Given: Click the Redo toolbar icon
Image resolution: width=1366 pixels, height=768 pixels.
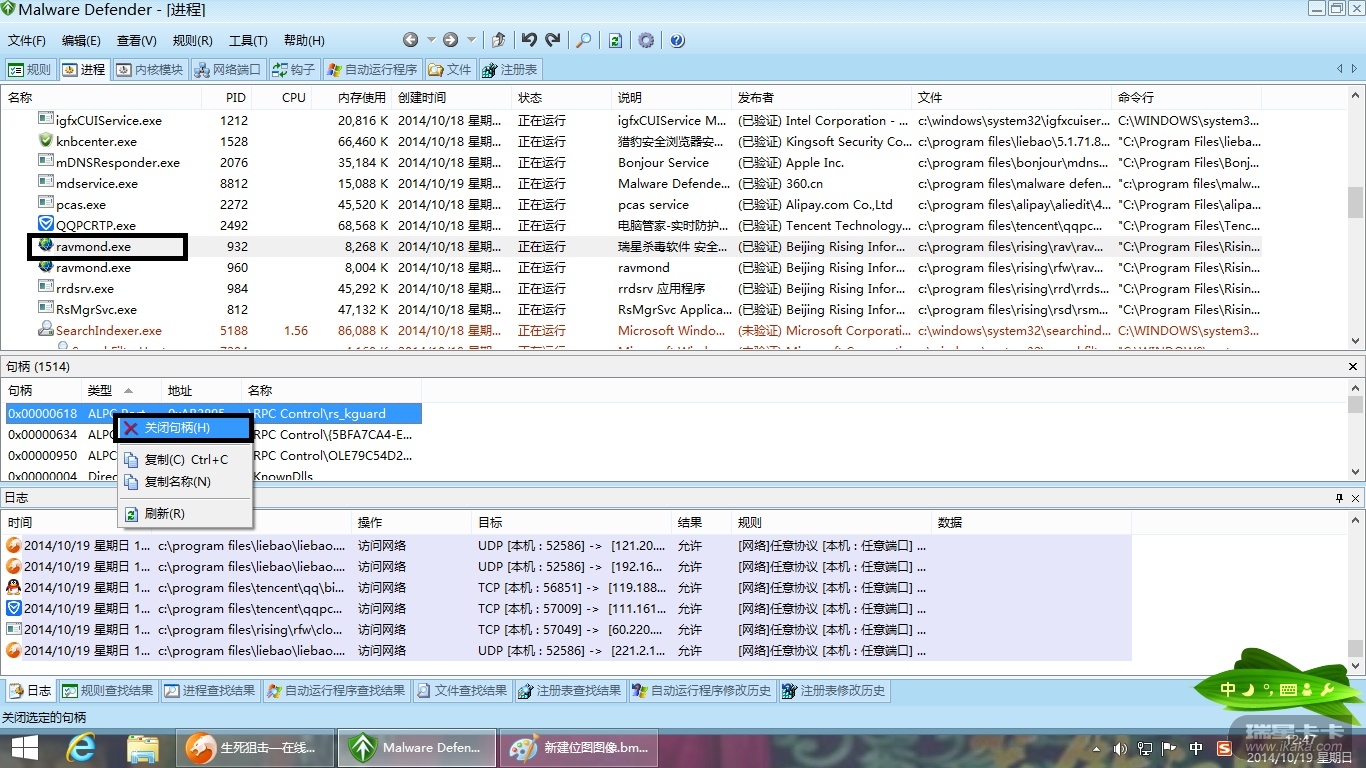Looking at the screenshot, I should (x=552, y=40).
